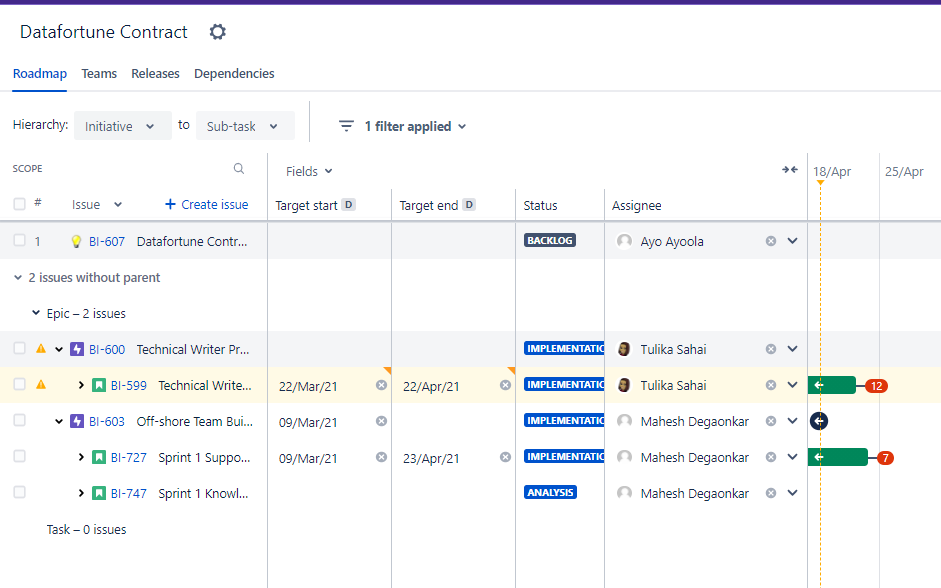Click Ayo Ayoola avatar icon

click(x=624, y=241)
